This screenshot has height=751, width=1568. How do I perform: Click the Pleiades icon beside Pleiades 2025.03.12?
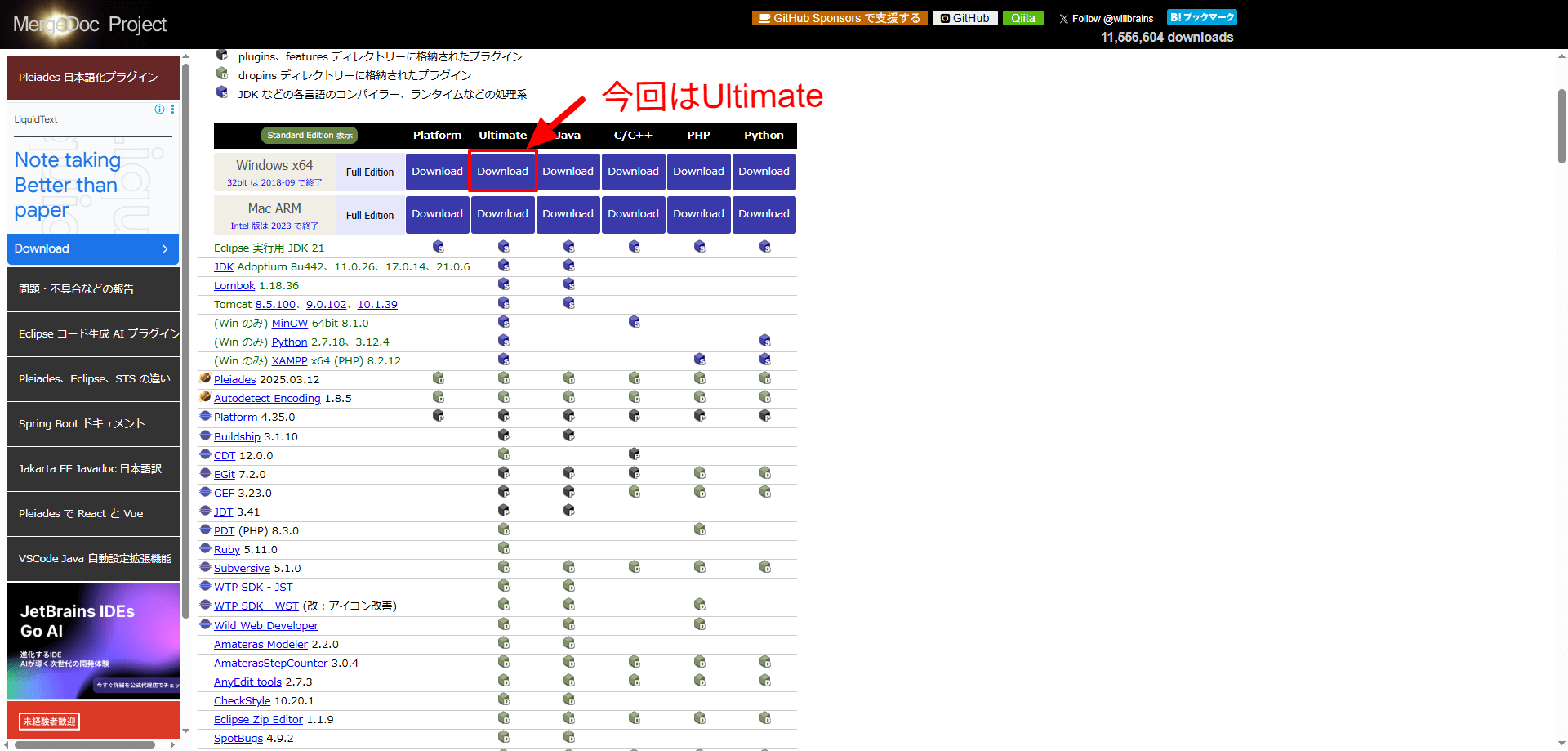tap(205, 378)
